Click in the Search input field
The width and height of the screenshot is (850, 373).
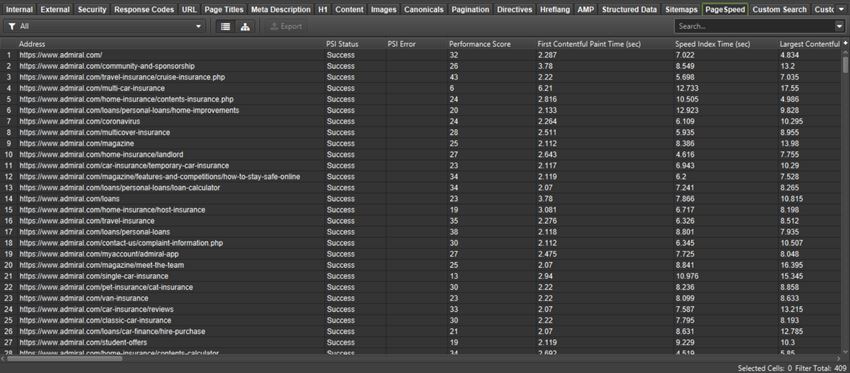click(755, 27)
